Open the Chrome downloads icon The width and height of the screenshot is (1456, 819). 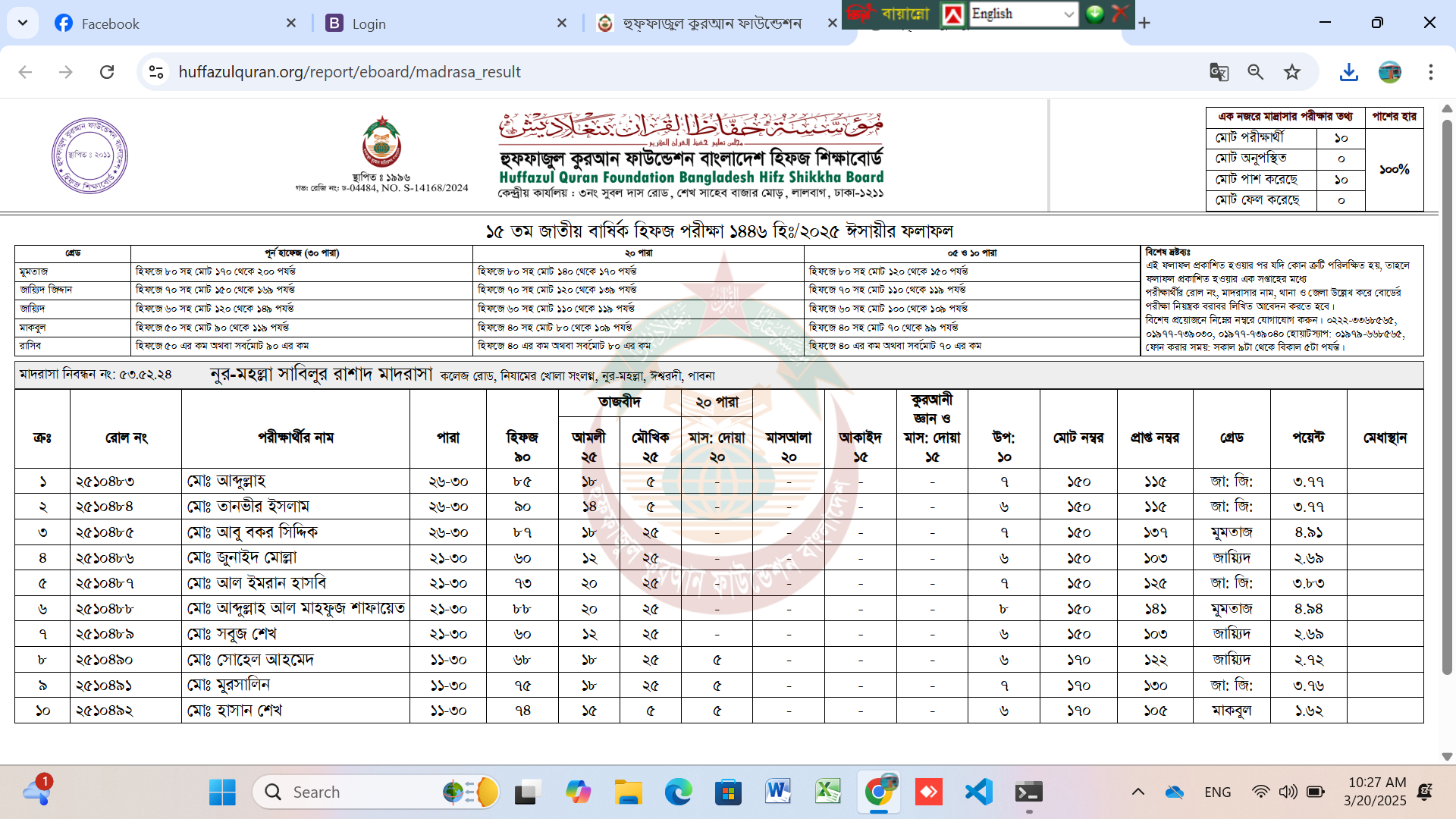click(1348, 72)
